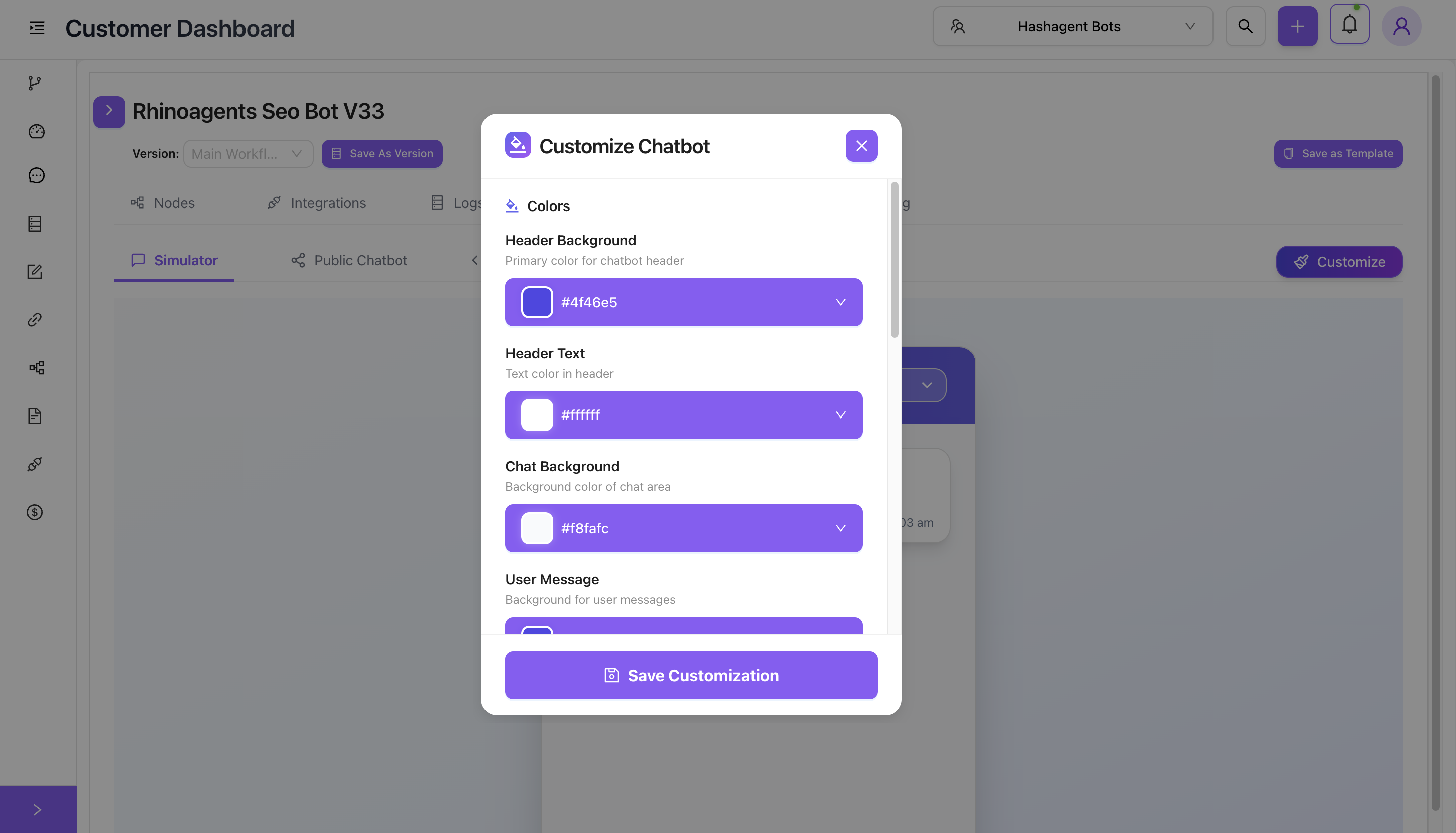Open the Main Workflow version dropdown

coord(248,153)
